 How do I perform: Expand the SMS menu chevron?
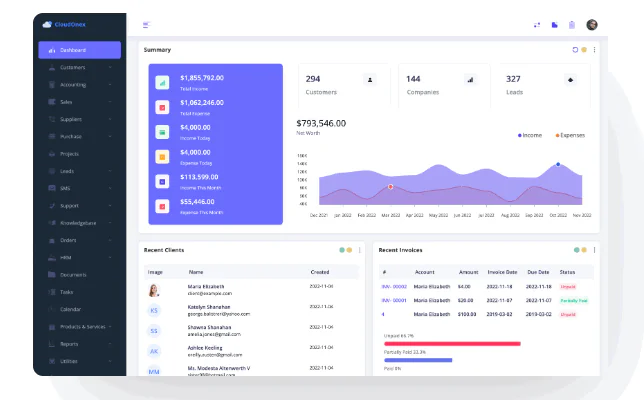[x=110, y=188]
